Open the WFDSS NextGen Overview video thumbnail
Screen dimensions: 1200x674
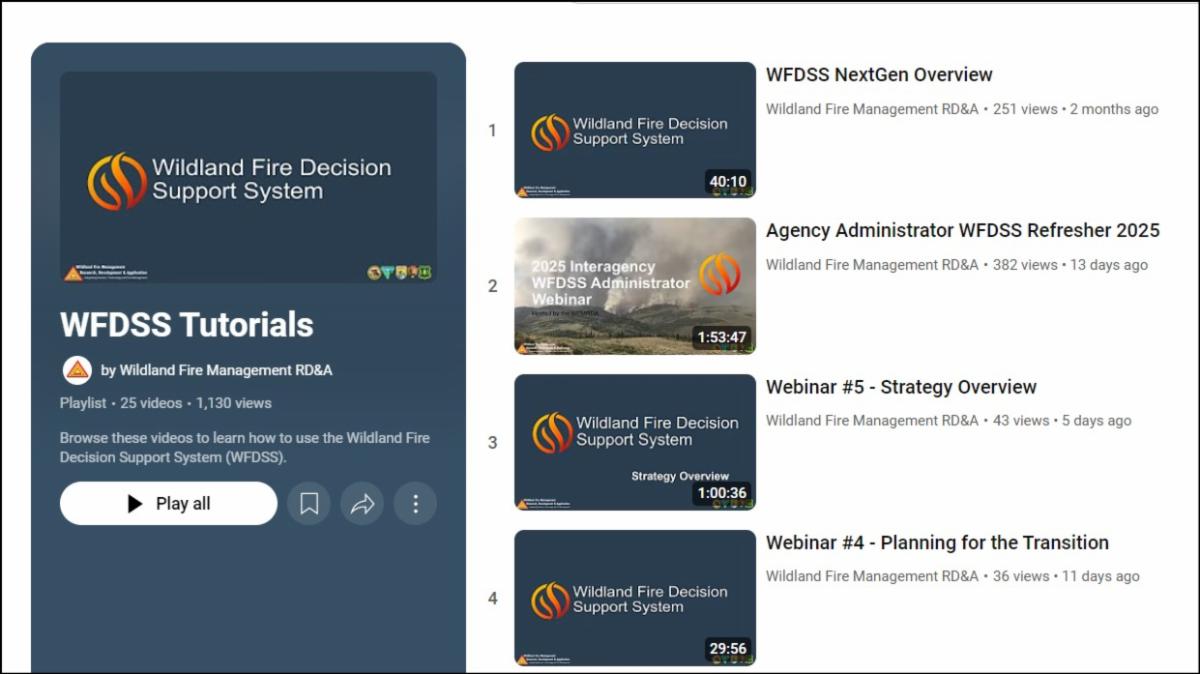click(635, 130)
